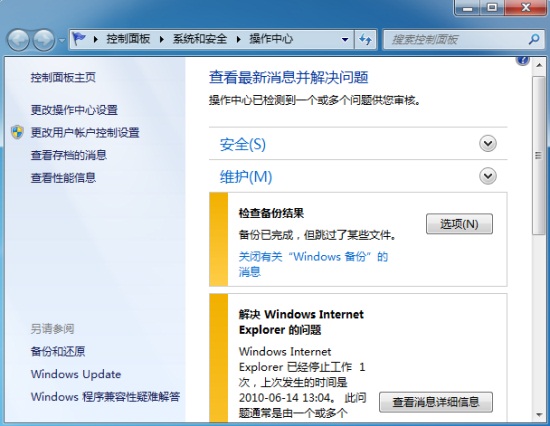Close the Action Center window
Screen dimensions: 550x426
[525, 8]
